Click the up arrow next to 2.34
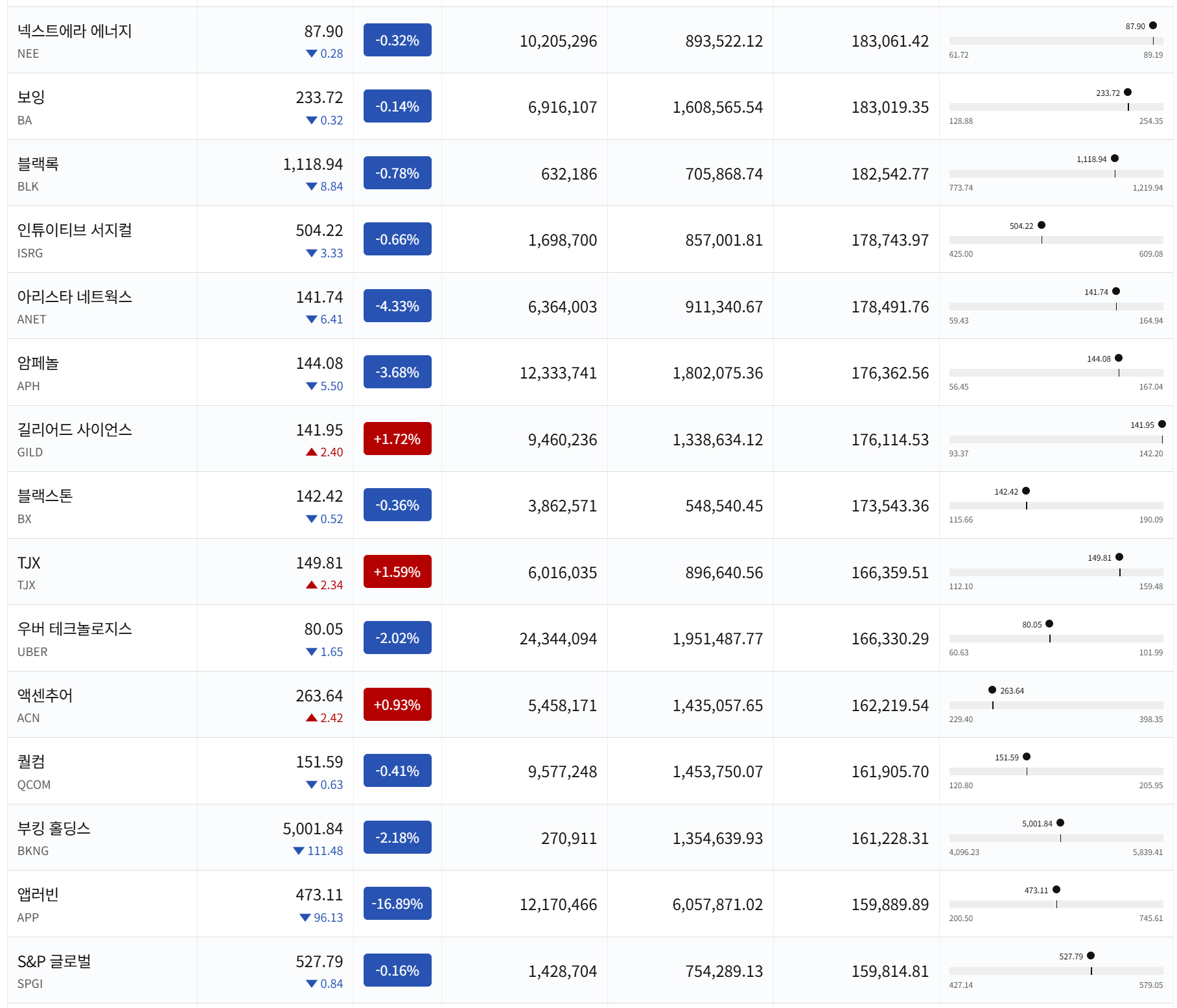Viewport: 1177px width, 1008px height. tap(312, 585)
